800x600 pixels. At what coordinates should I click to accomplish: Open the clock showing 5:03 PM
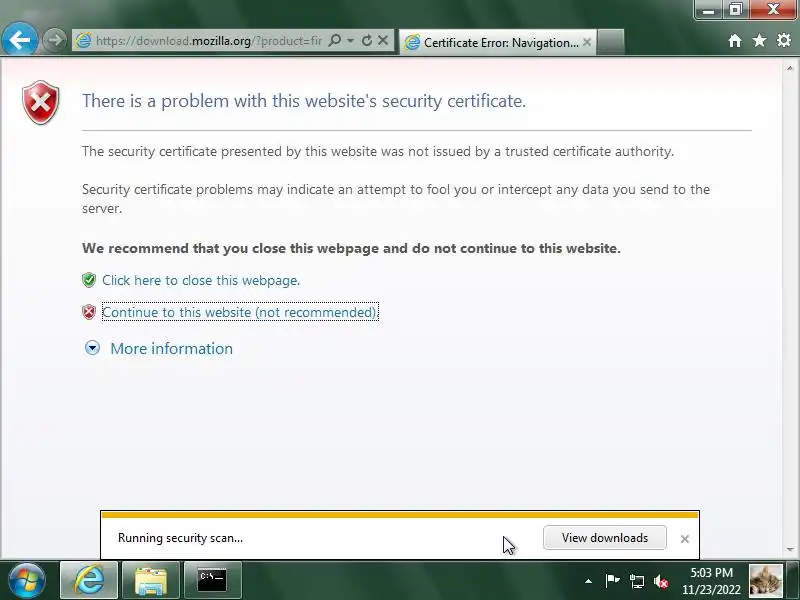pyautogui.click(x=711, y=581)
